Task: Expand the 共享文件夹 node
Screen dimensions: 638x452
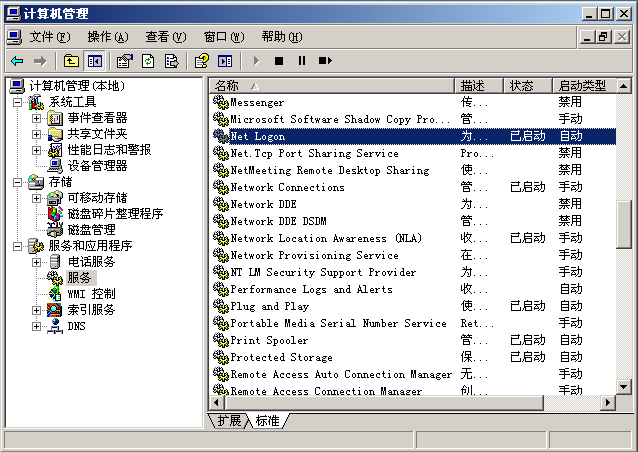Action: pyautogui.click(x=37, y=134)
